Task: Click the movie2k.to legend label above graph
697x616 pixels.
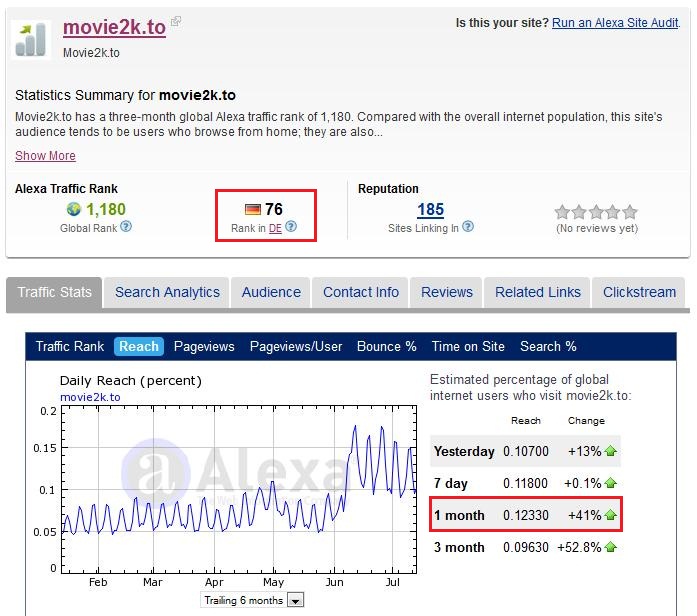Action: tap(90, 397)
